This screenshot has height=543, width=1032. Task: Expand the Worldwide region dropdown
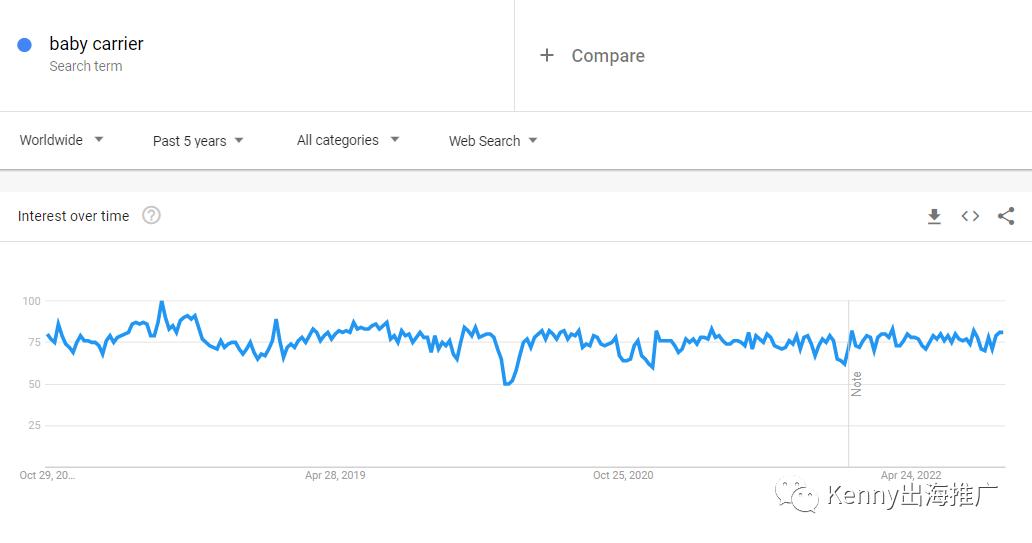[x=61, y=140]
